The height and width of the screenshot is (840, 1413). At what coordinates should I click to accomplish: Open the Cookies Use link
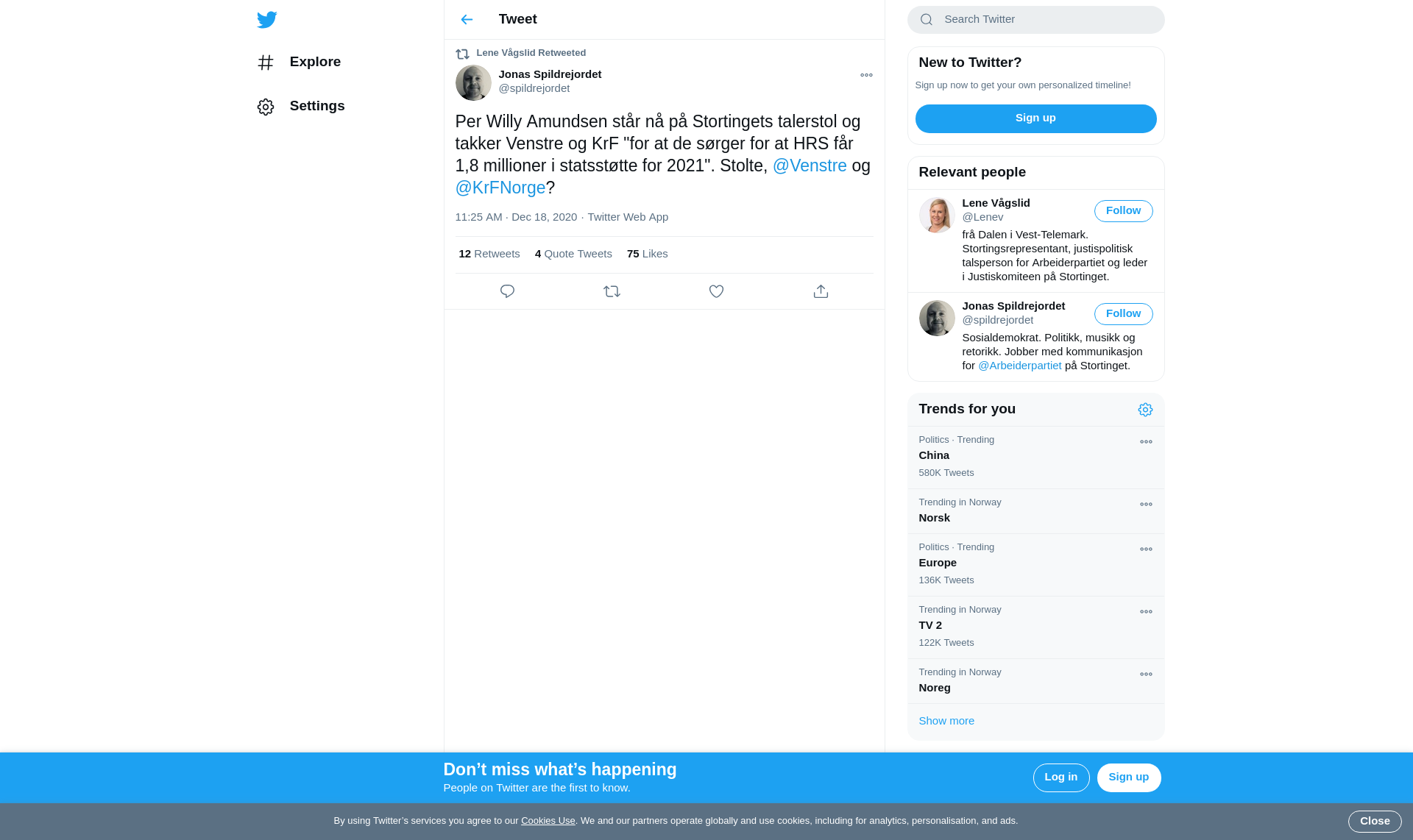(x=548, y=821)
